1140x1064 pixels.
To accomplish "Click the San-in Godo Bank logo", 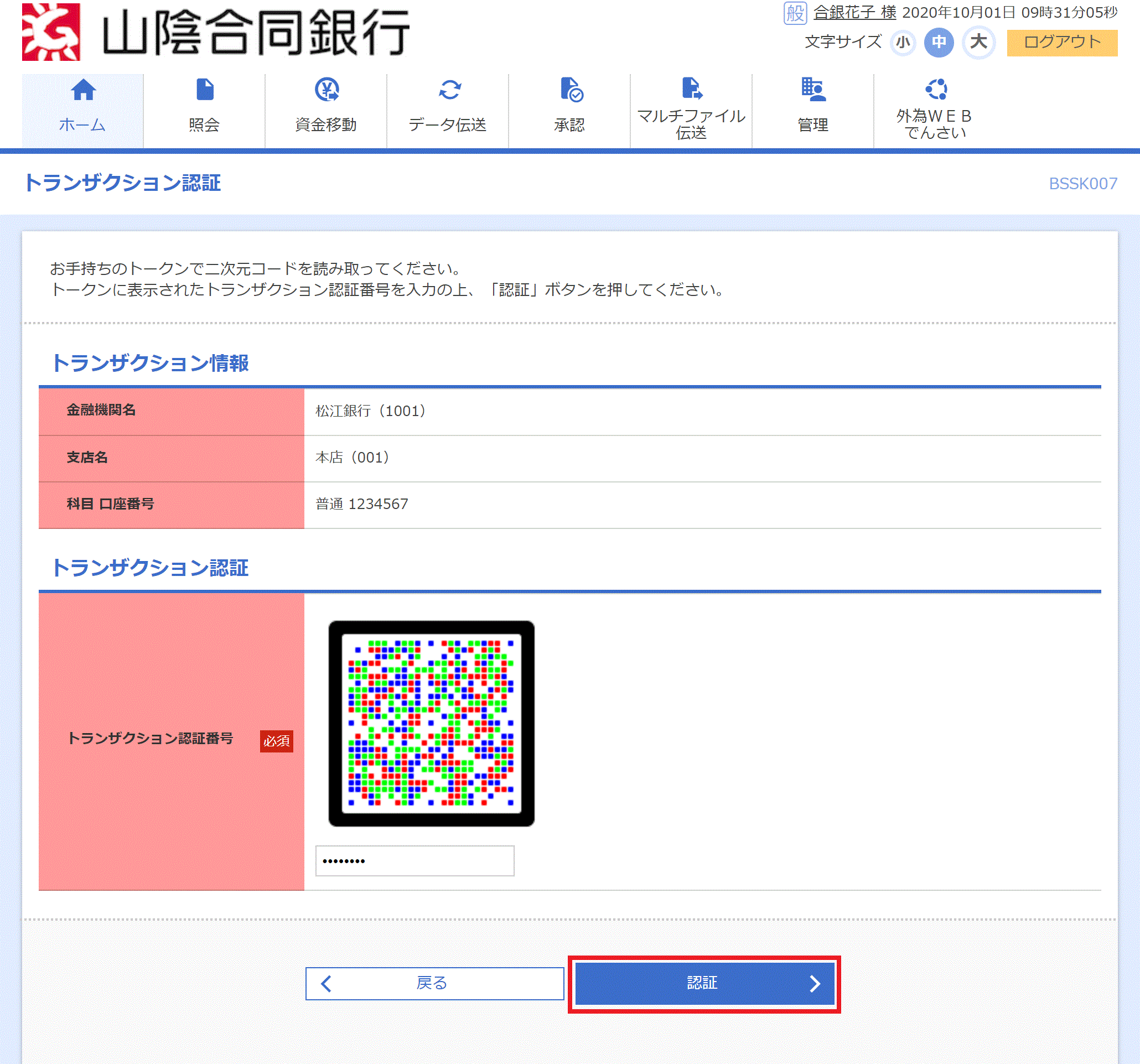I will tap(216, 32).
